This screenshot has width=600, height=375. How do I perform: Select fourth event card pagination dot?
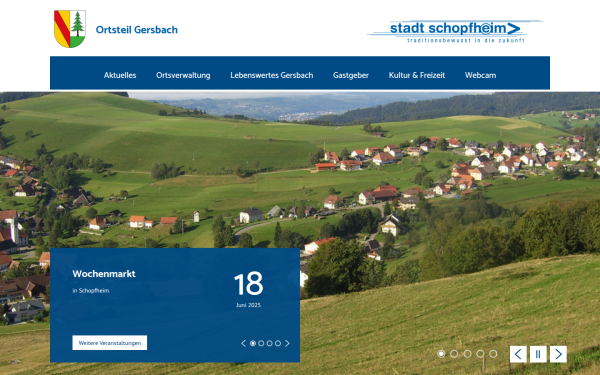click(278, 343)
